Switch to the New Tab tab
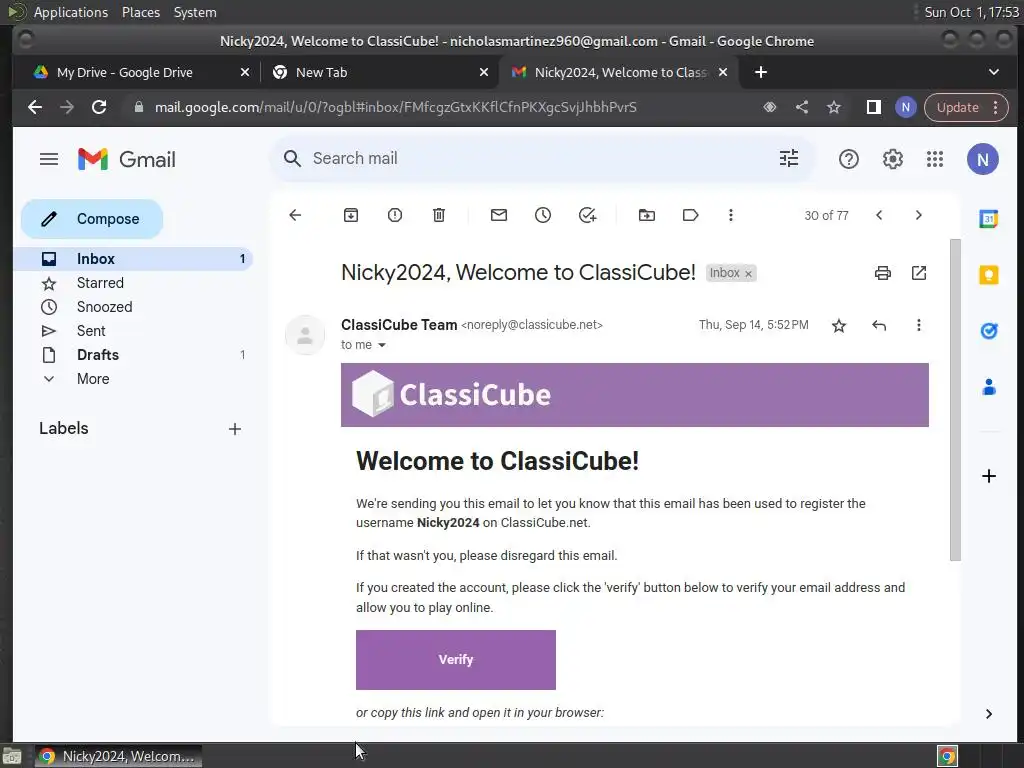 coord(379,72)
